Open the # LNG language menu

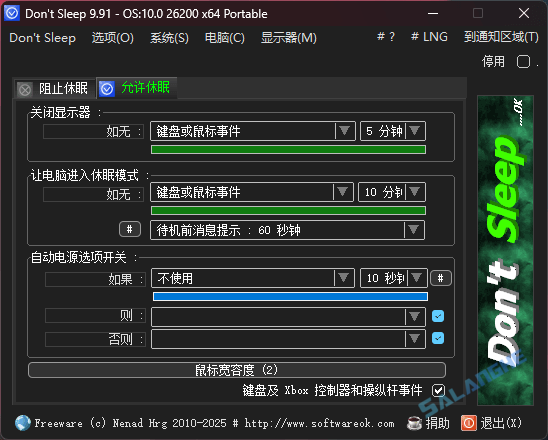click(x=429, y=37)
